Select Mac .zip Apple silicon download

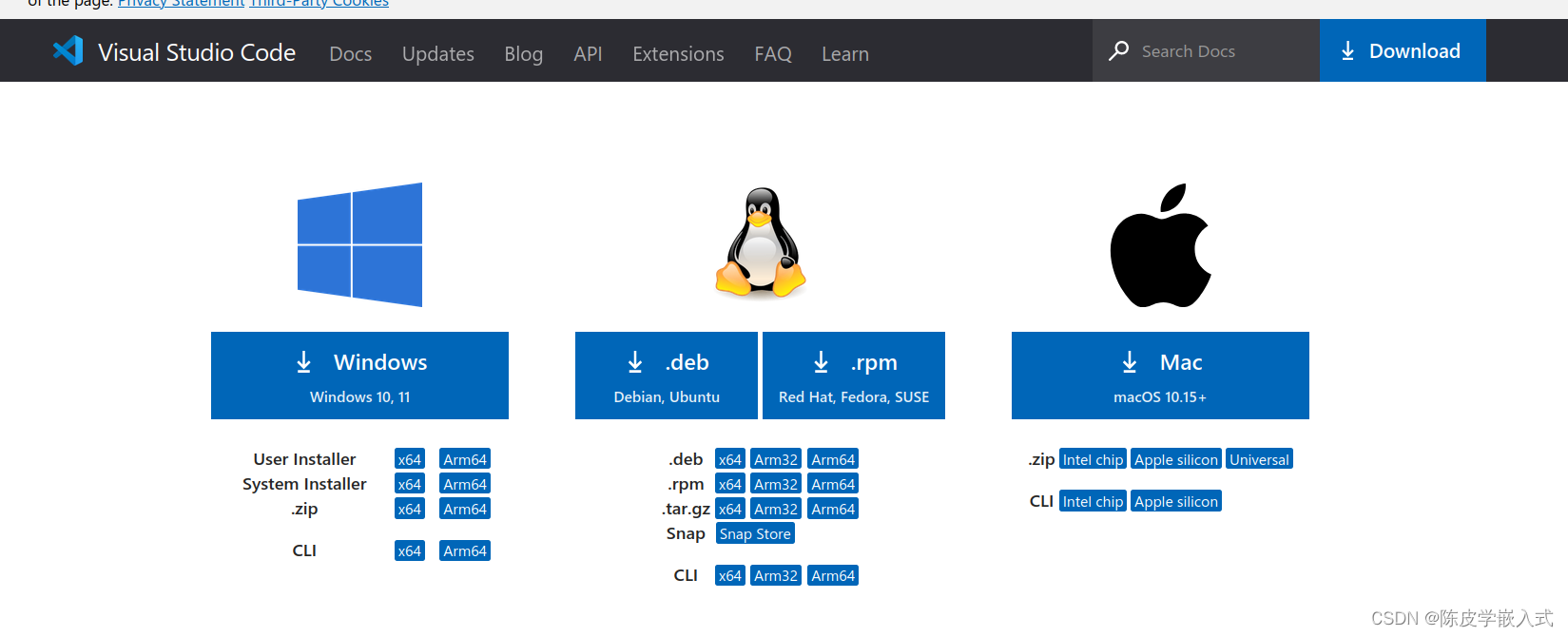(x=1176, y=459)
